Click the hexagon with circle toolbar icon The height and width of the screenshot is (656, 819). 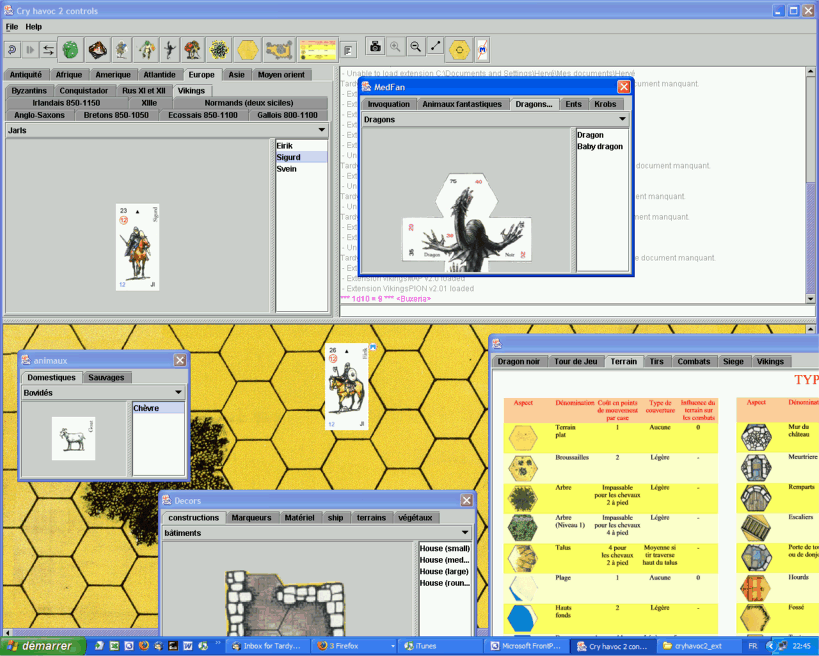460,50
